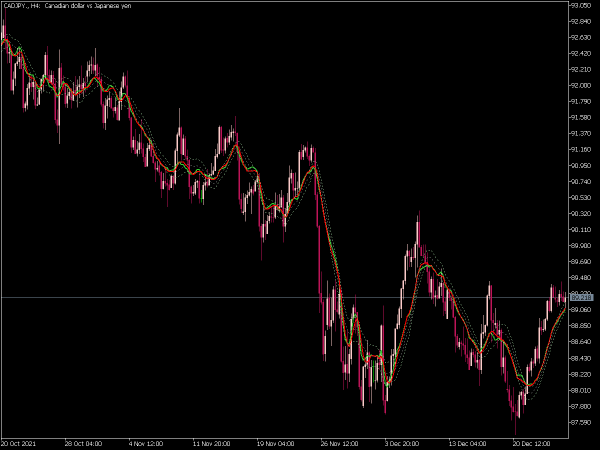Select the 13 Dec 04:00 time label
This screenshot has height=450, width=600.
pyautogui.click(x=468, y=444)
